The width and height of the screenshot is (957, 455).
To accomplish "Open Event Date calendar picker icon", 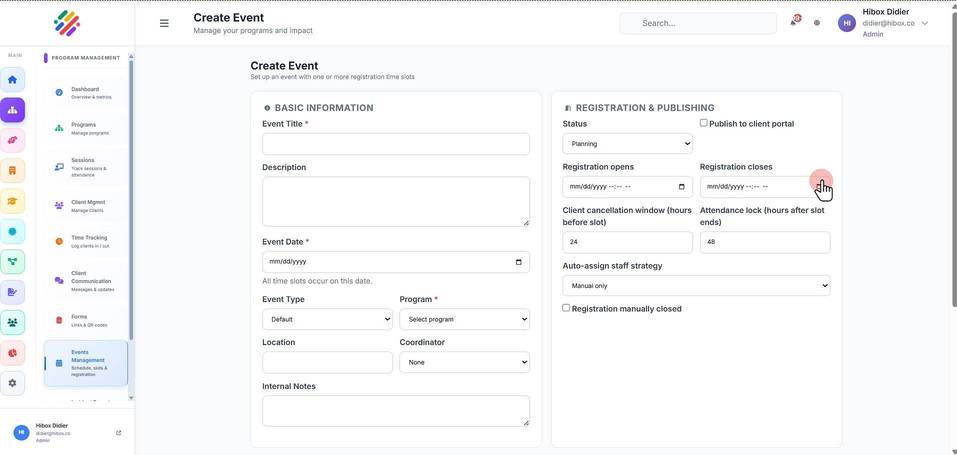I will click(x=519, y=262).
